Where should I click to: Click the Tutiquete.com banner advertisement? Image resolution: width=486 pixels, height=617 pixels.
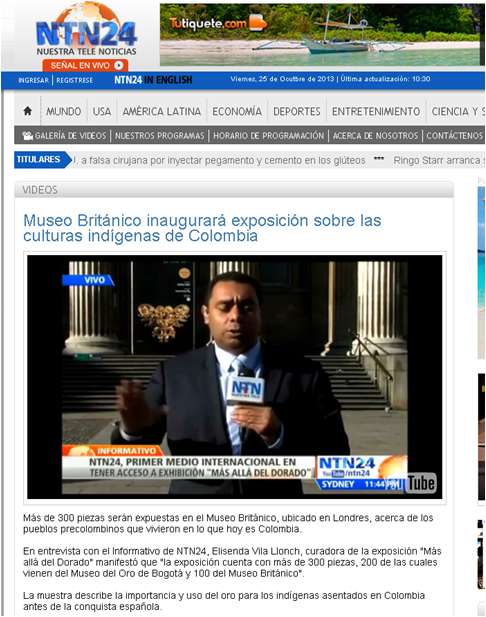(x=322, y=35)
